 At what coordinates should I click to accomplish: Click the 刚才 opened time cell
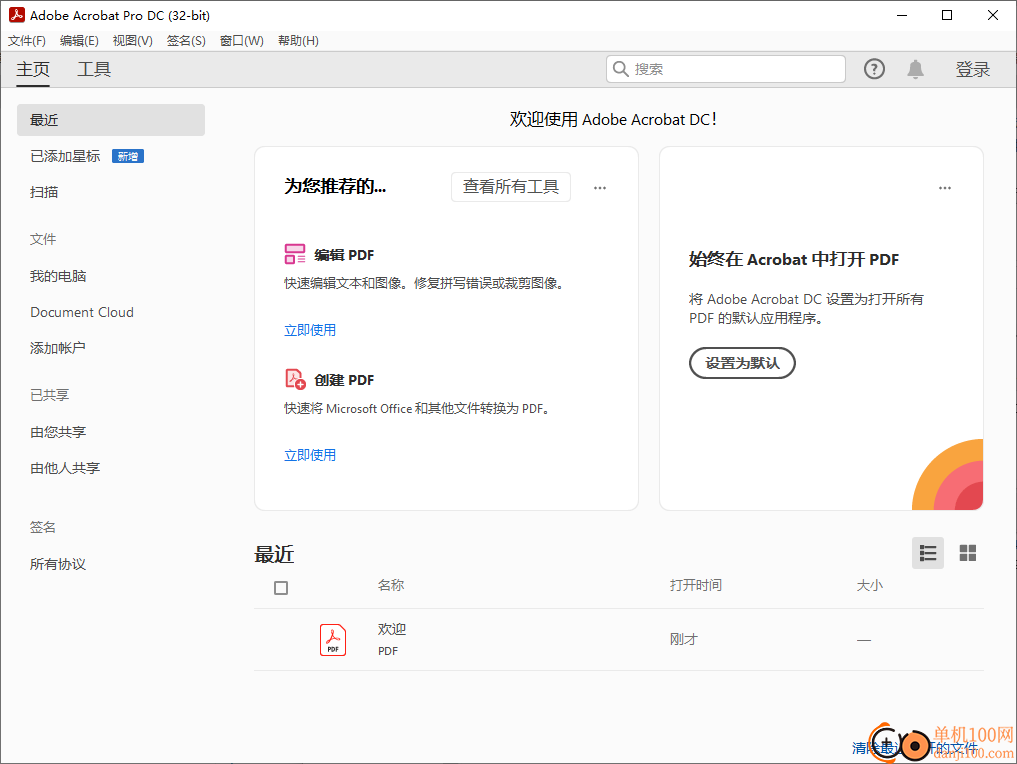click(x=684, y=639)
